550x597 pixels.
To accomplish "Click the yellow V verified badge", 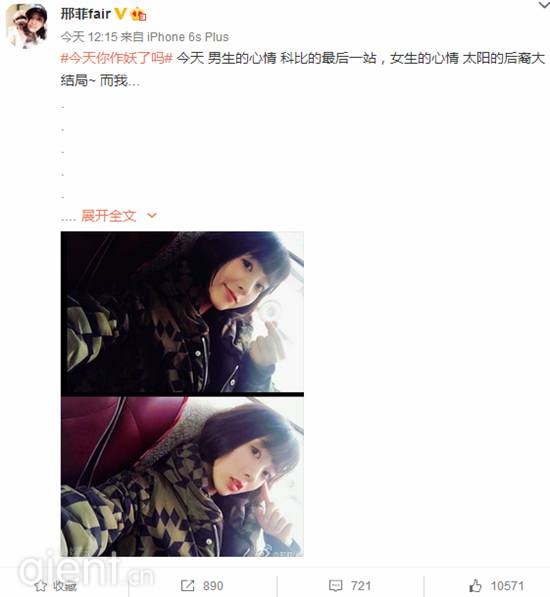I will (120, 14).
